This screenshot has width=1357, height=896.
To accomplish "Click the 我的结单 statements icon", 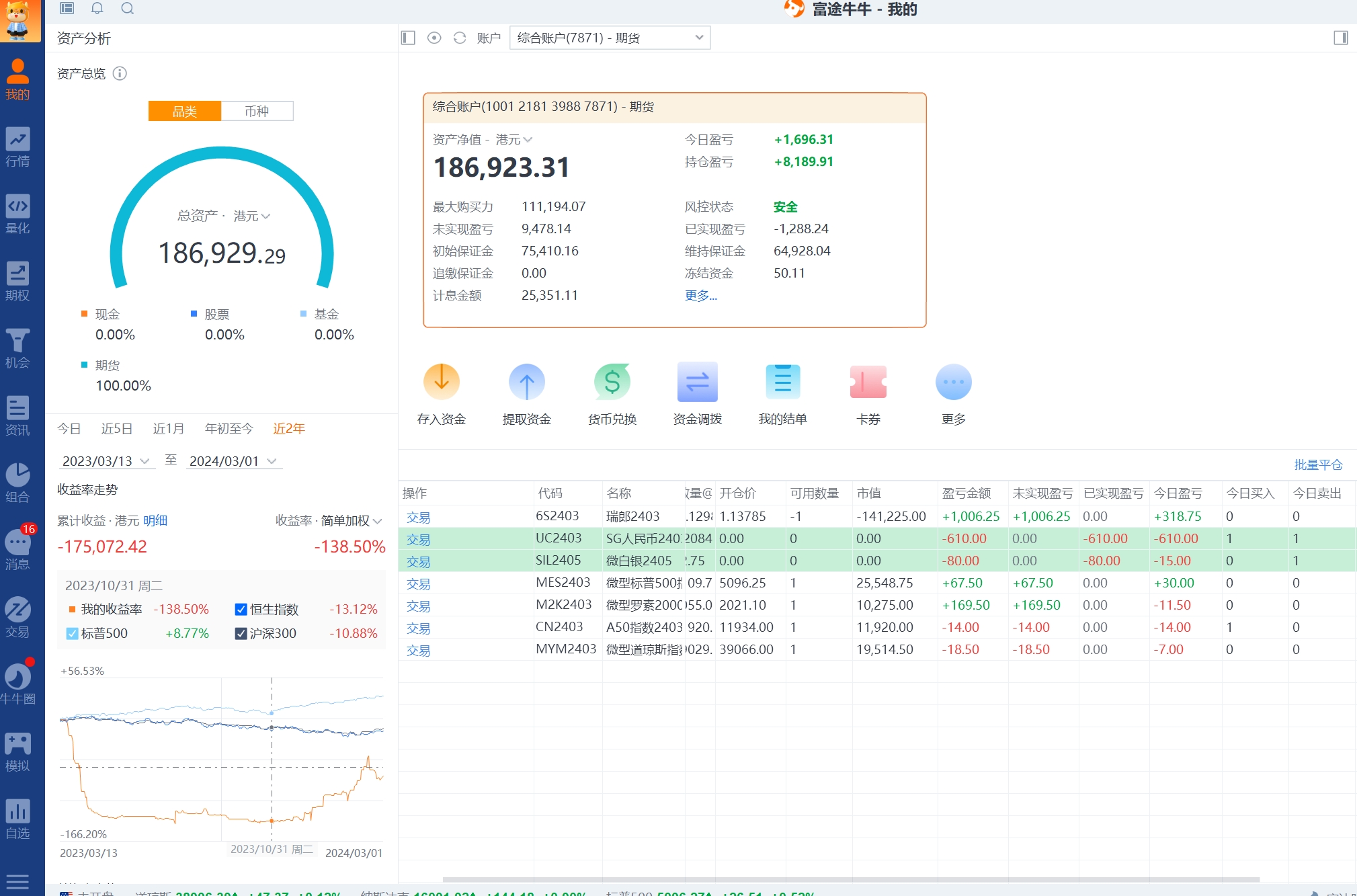I will pos(783,382).
